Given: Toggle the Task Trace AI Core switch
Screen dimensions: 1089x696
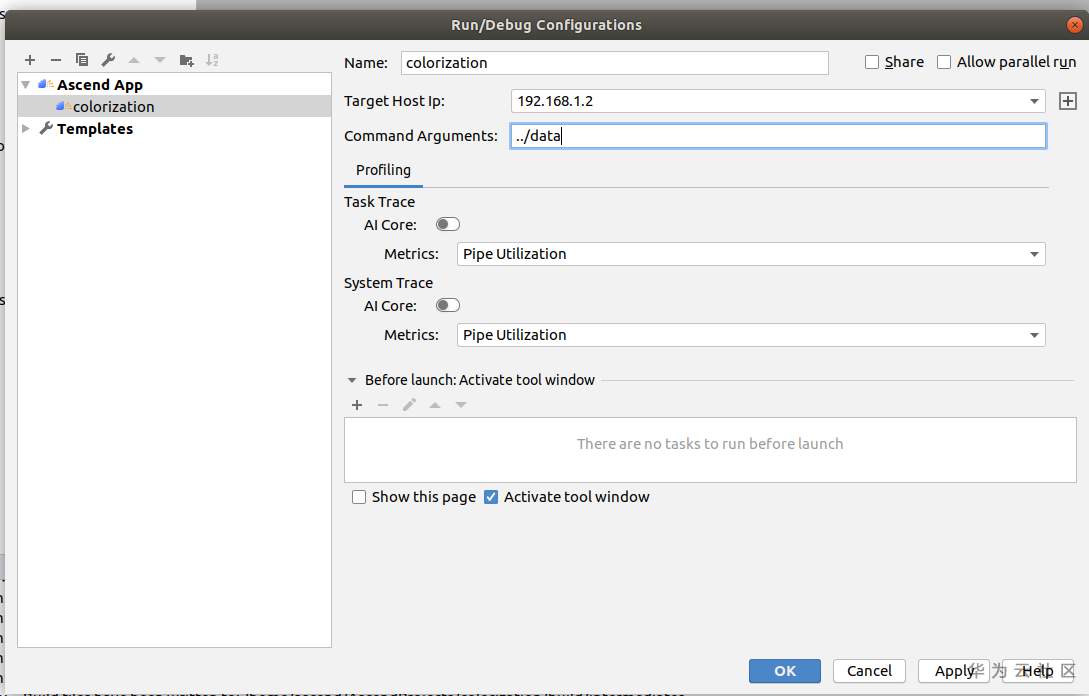Looking at the screenshot, I should (x=447, y=225).
